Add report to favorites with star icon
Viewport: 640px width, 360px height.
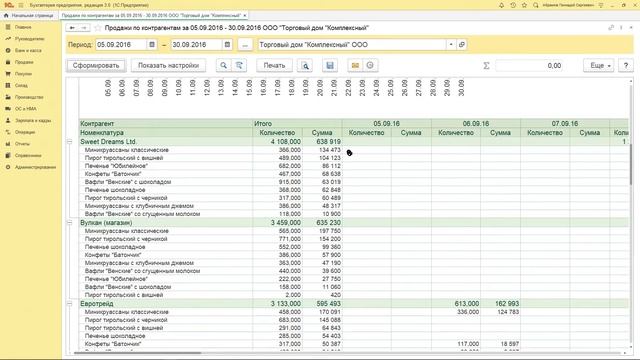(98, 28)
